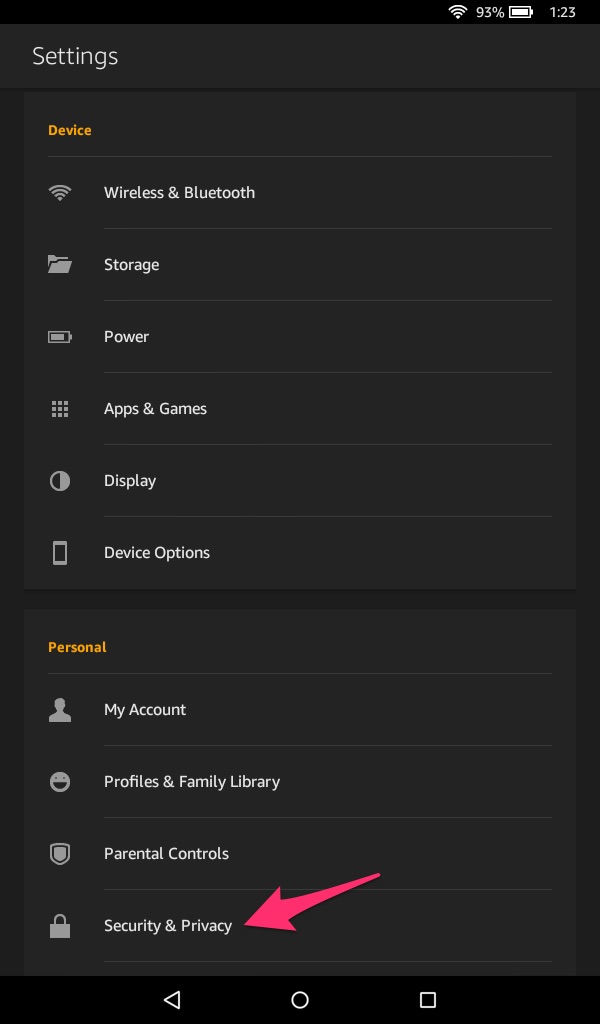Image resolution: width=600 pixels, height=1024 pixels.
Task: Open Wireless & Bluetooth settings
Action: tap(179, 193)
